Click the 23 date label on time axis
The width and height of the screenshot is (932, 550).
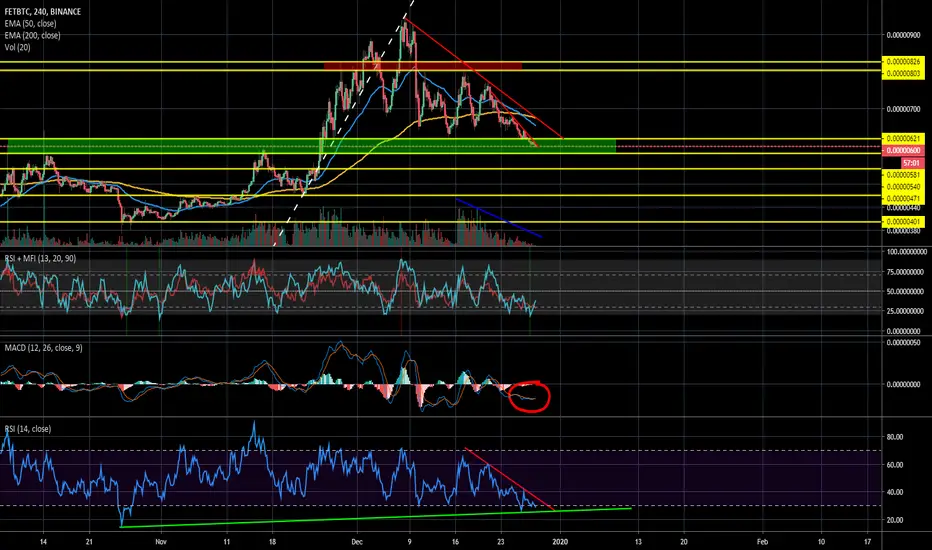[500, 542]
